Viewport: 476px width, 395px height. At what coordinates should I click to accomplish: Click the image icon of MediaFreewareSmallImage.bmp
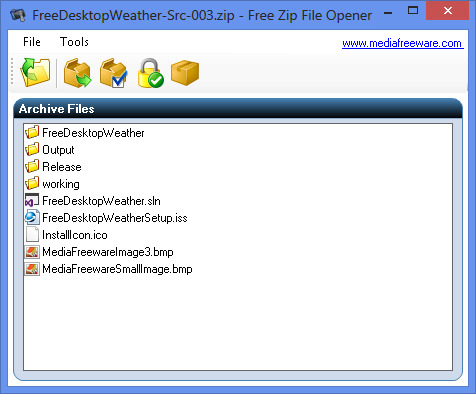click(32, 269)
